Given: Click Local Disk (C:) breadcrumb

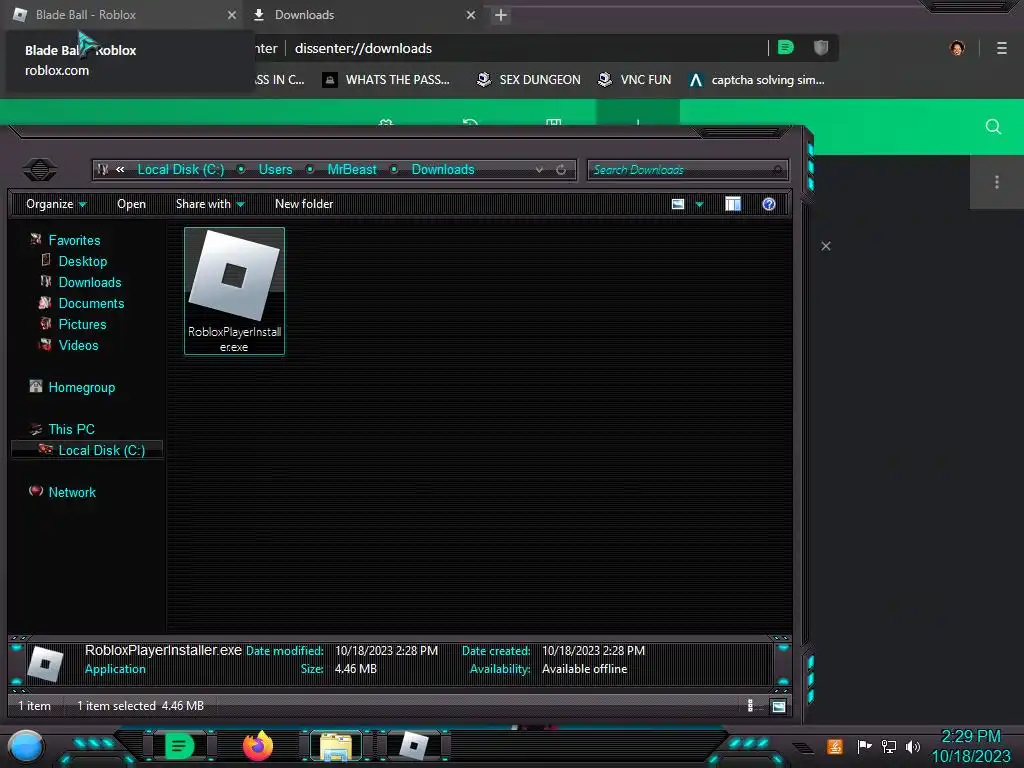Looking at the screenshot, I should (181, 169).
